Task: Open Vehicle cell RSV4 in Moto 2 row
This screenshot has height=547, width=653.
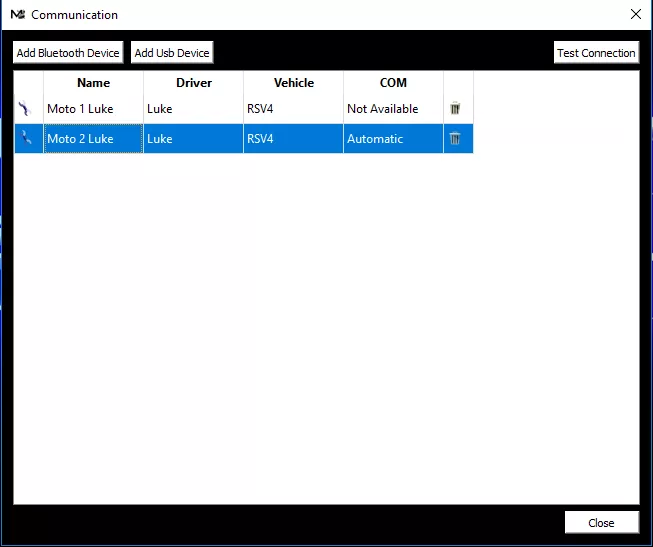Action: 293,138
